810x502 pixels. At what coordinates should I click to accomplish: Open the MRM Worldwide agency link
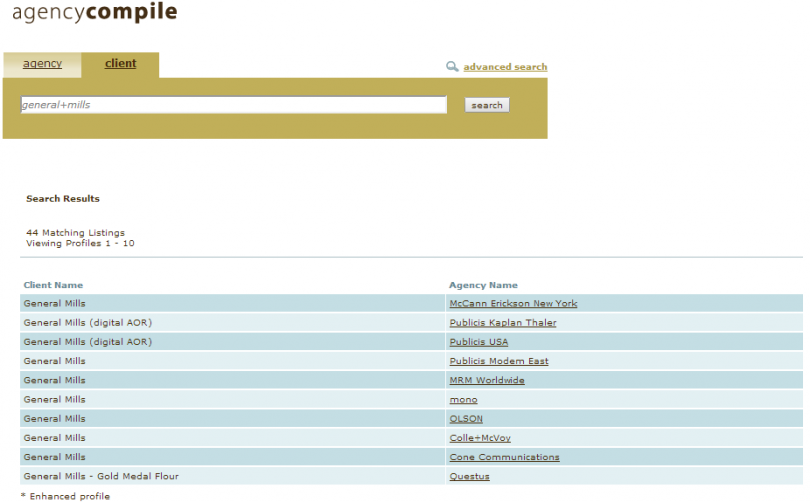click(x=487, y=380)
